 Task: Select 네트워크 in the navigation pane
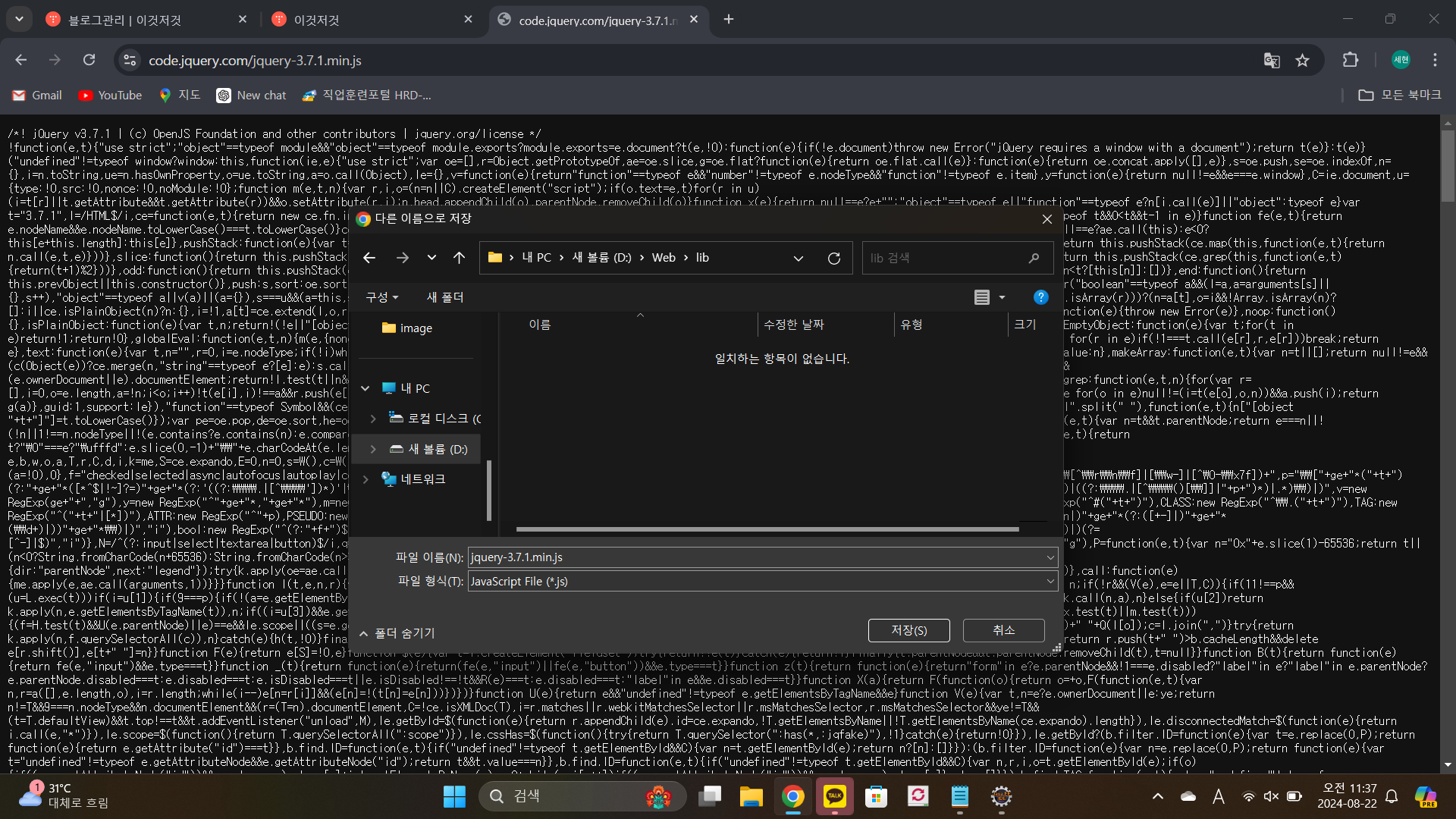click(x=413, y=479)
